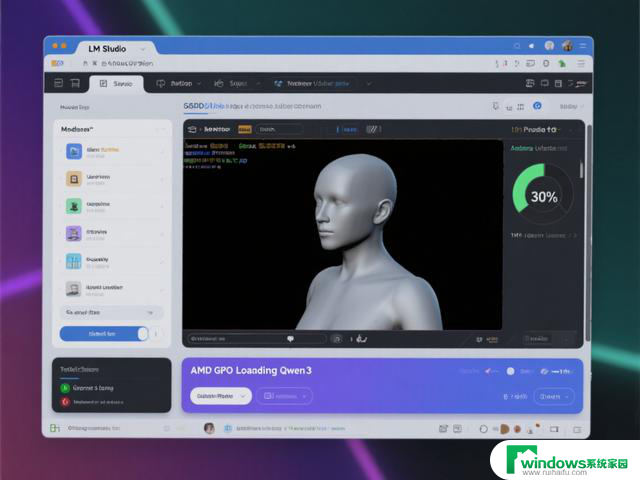Expand the chevron after the blue-icon tab
The width and height of the screenshot is (640, 480).
(x=369, y=84)
